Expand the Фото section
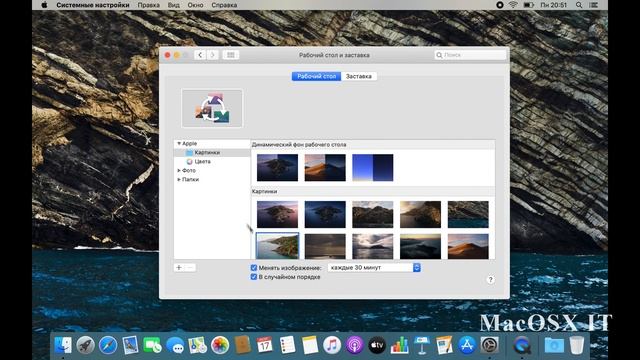Image resolution: width=640 pixels, height=360 pixels. (179, 171)
